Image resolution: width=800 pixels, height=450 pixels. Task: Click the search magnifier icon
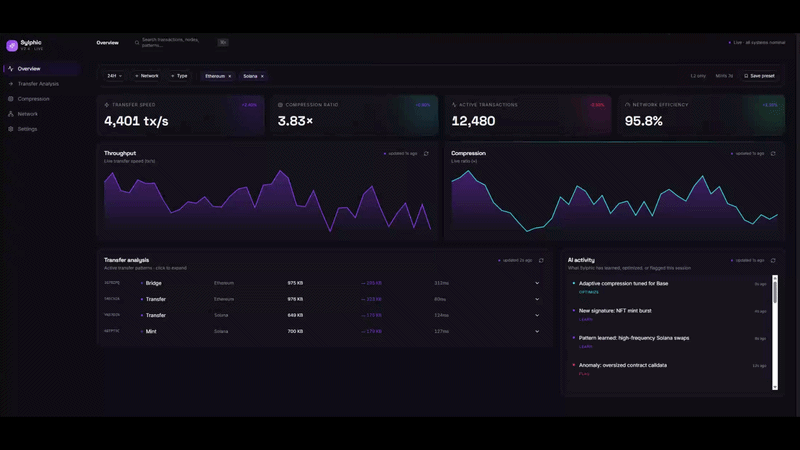(137, 43)
